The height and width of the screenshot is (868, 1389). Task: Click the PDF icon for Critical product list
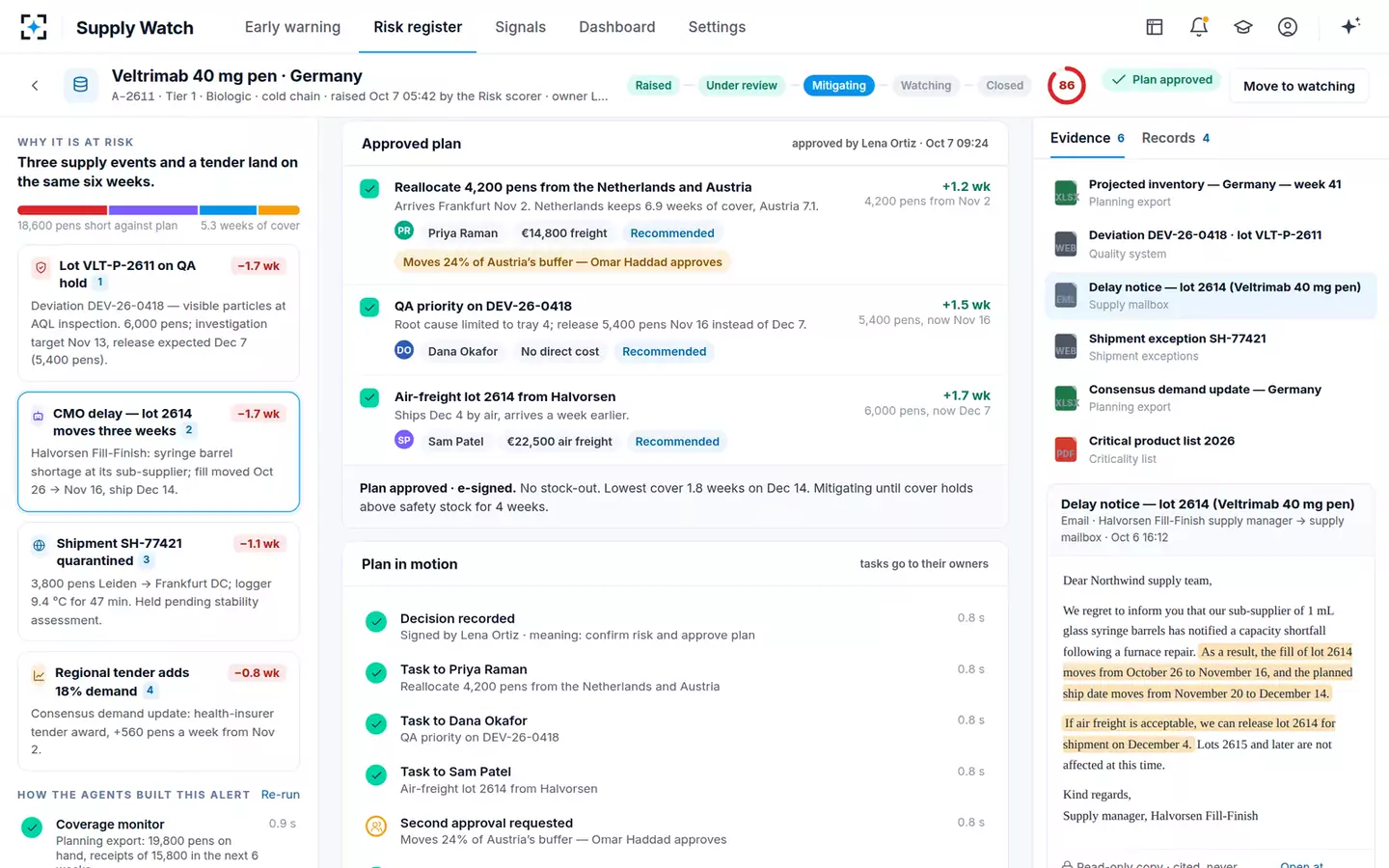tap(1066, 449)
